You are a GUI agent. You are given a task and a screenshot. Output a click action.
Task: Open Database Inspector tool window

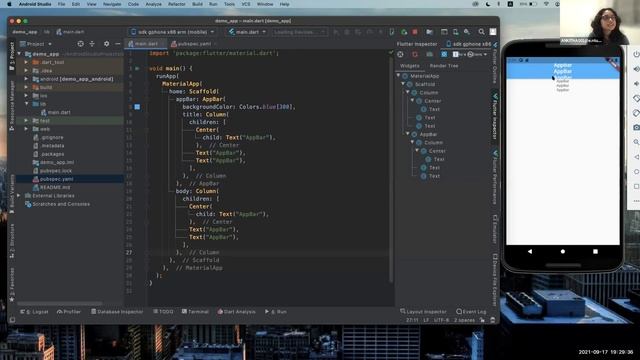pyautogui.click(x=117, y=311)
